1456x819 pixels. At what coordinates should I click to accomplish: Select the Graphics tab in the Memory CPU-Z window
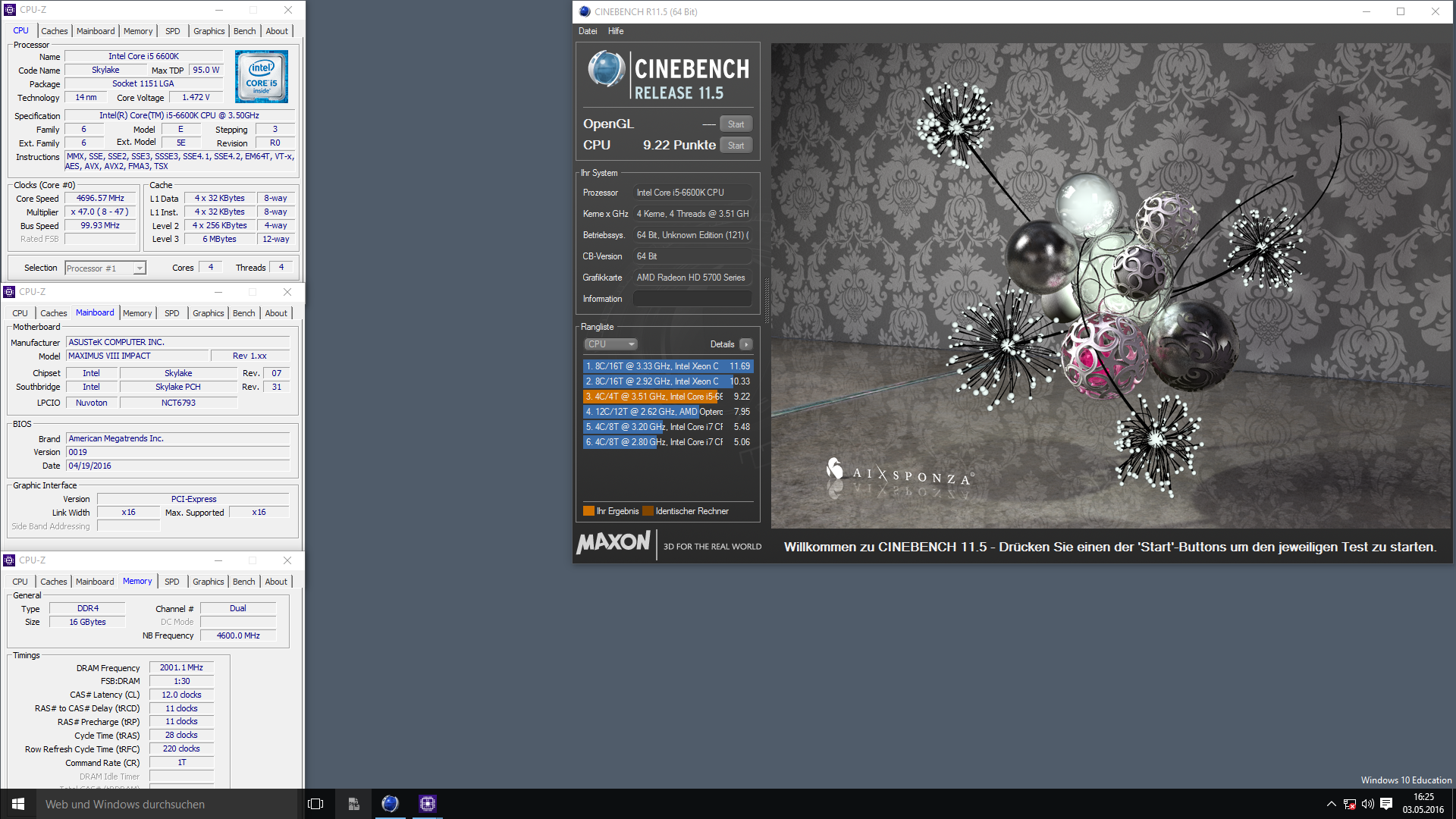point(209,582)
